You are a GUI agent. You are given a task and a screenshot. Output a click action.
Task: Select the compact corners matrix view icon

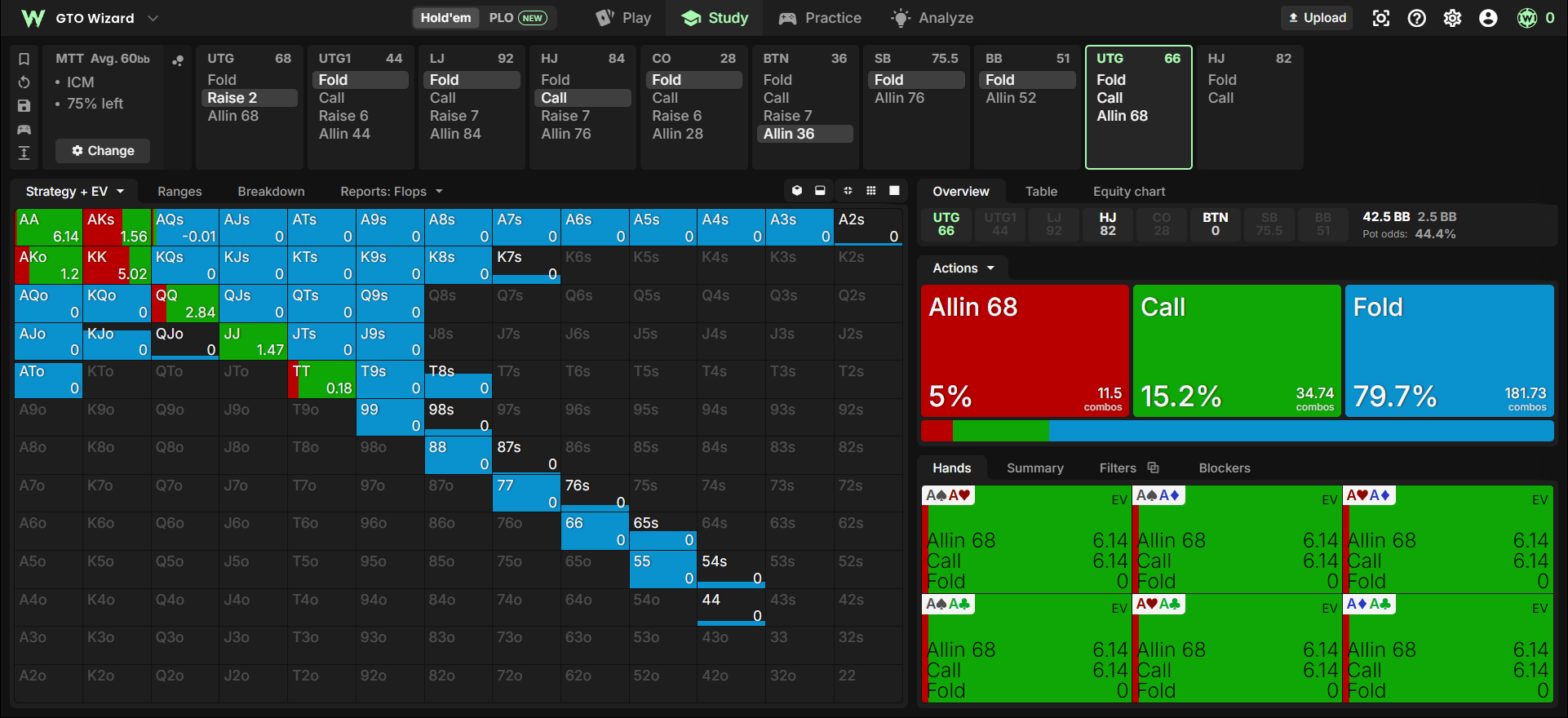(x=848, y=191)
